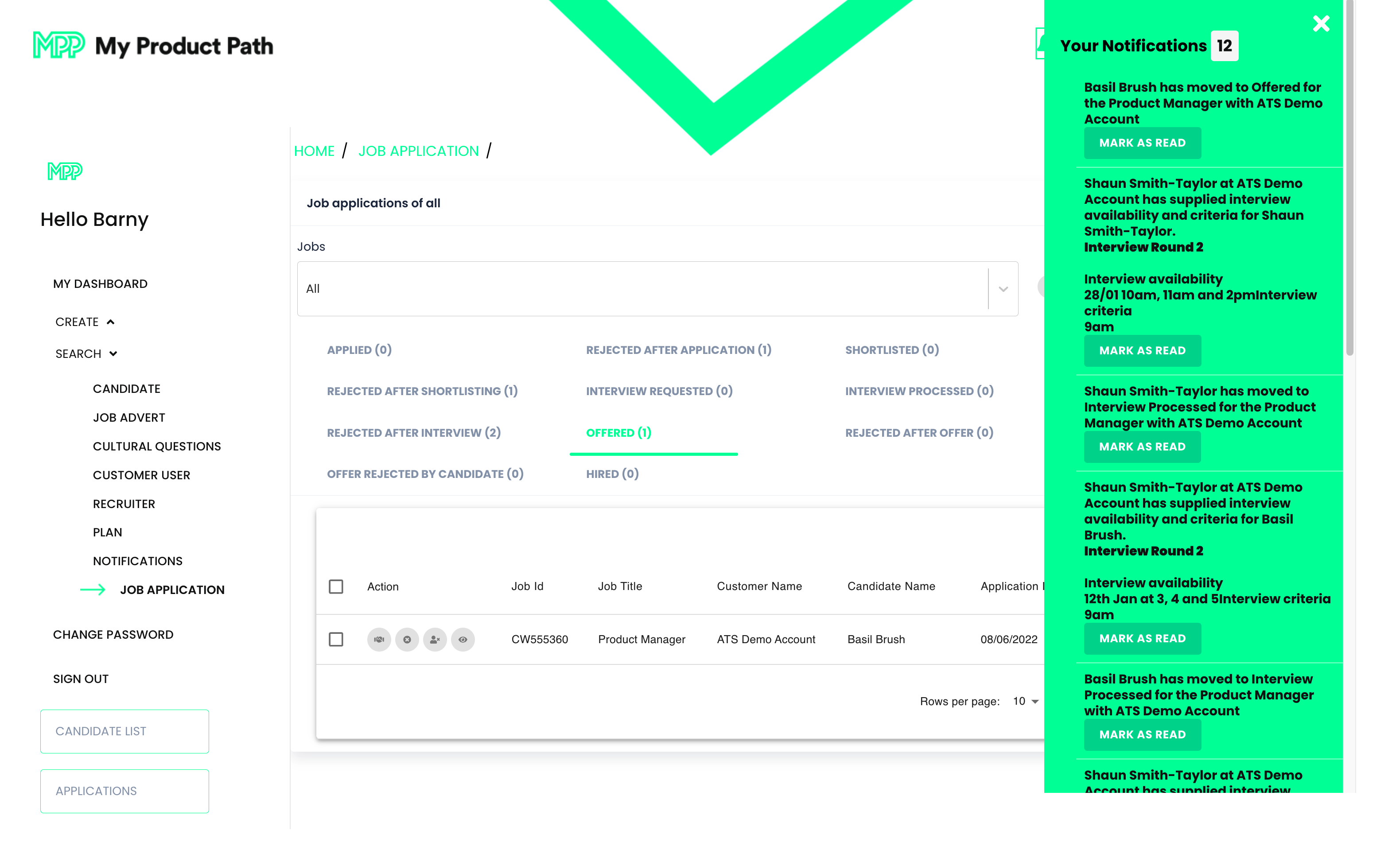Open the Rejected After Interview (2) tab
The image size is (1400, 854).
pos(414,432)
